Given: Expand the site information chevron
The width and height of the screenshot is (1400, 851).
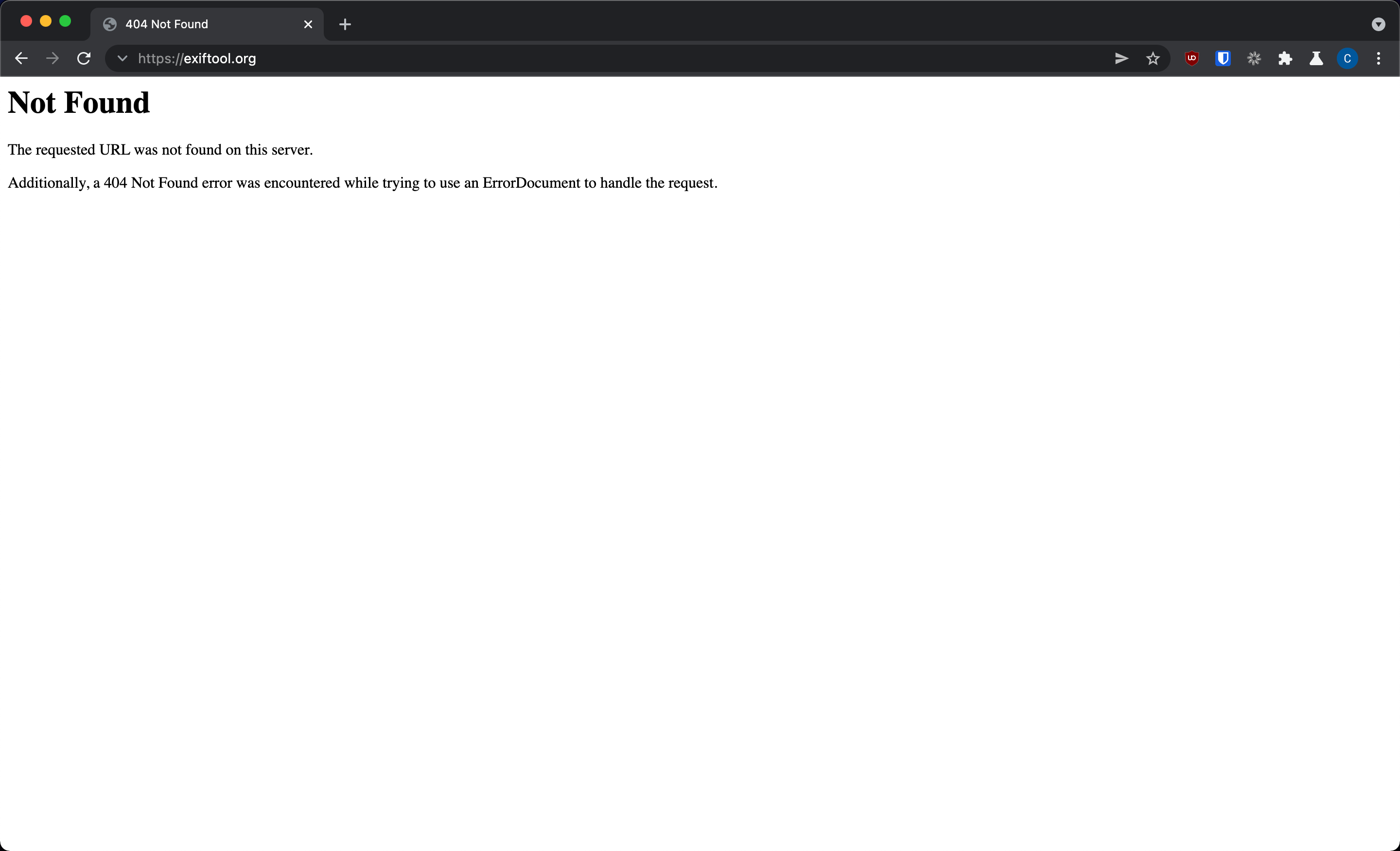Looking at the screenshot, I should click(122, 58).
